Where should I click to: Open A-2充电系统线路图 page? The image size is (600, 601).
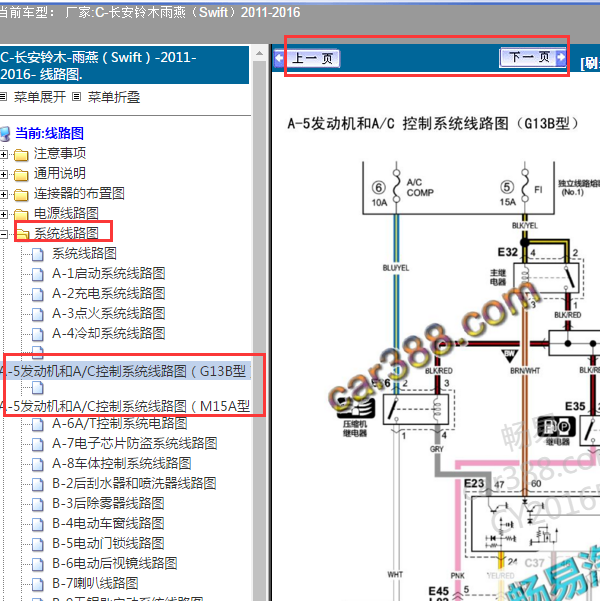coord(109,293)
